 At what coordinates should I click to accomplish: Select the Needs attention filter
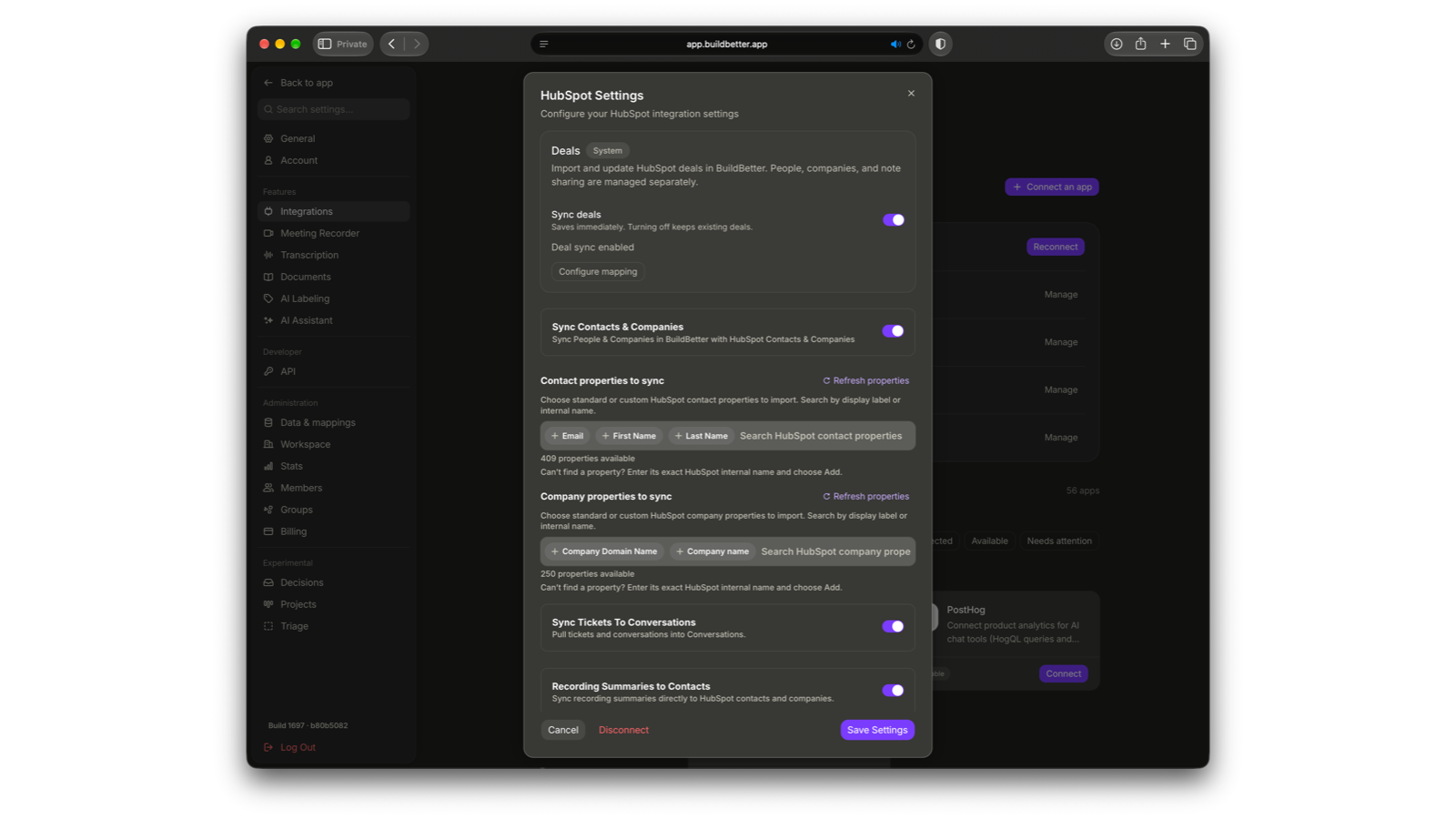[x=1059, y=541]
